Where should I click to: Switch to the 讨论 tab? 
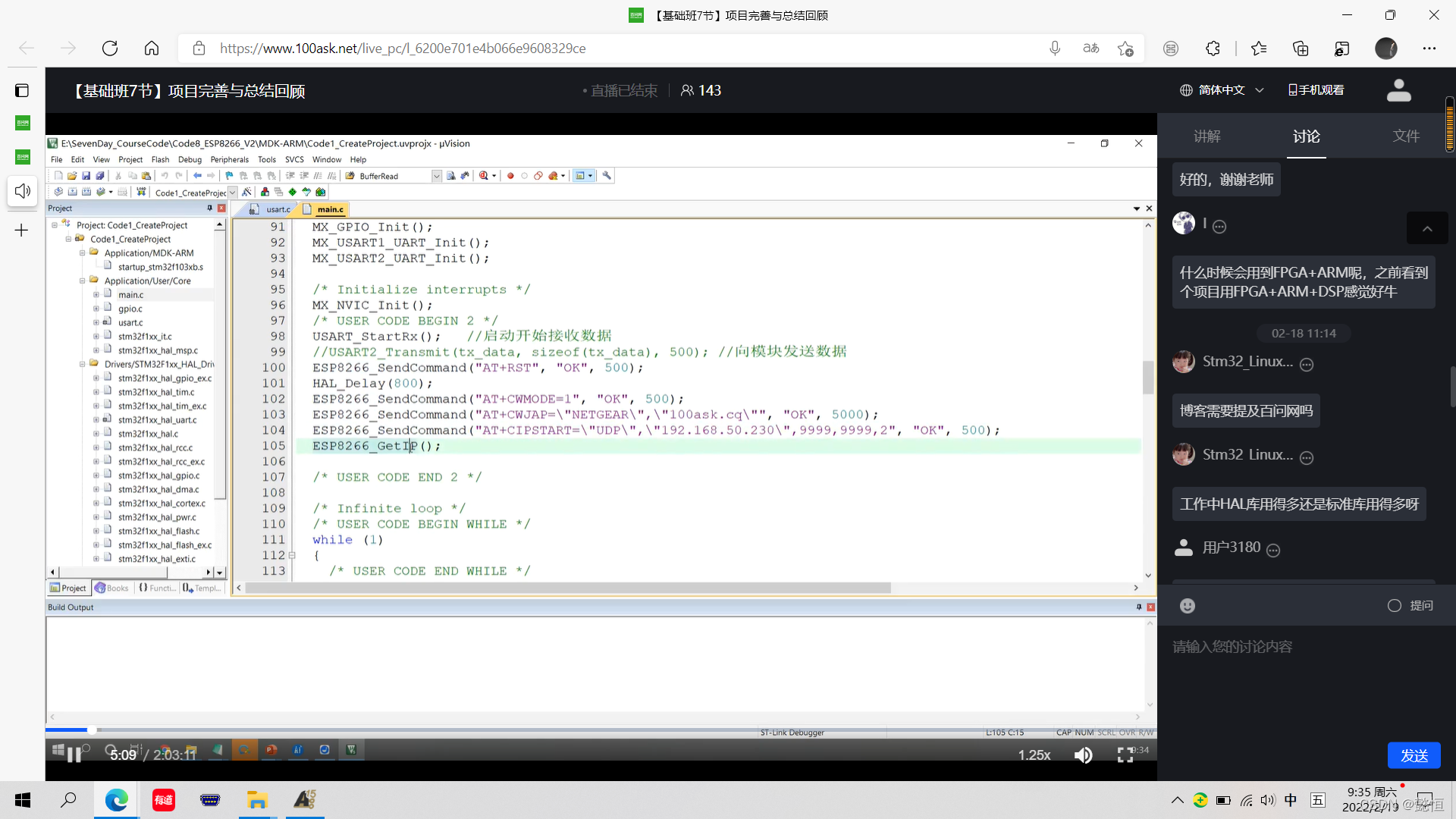tap(1307, 136)
